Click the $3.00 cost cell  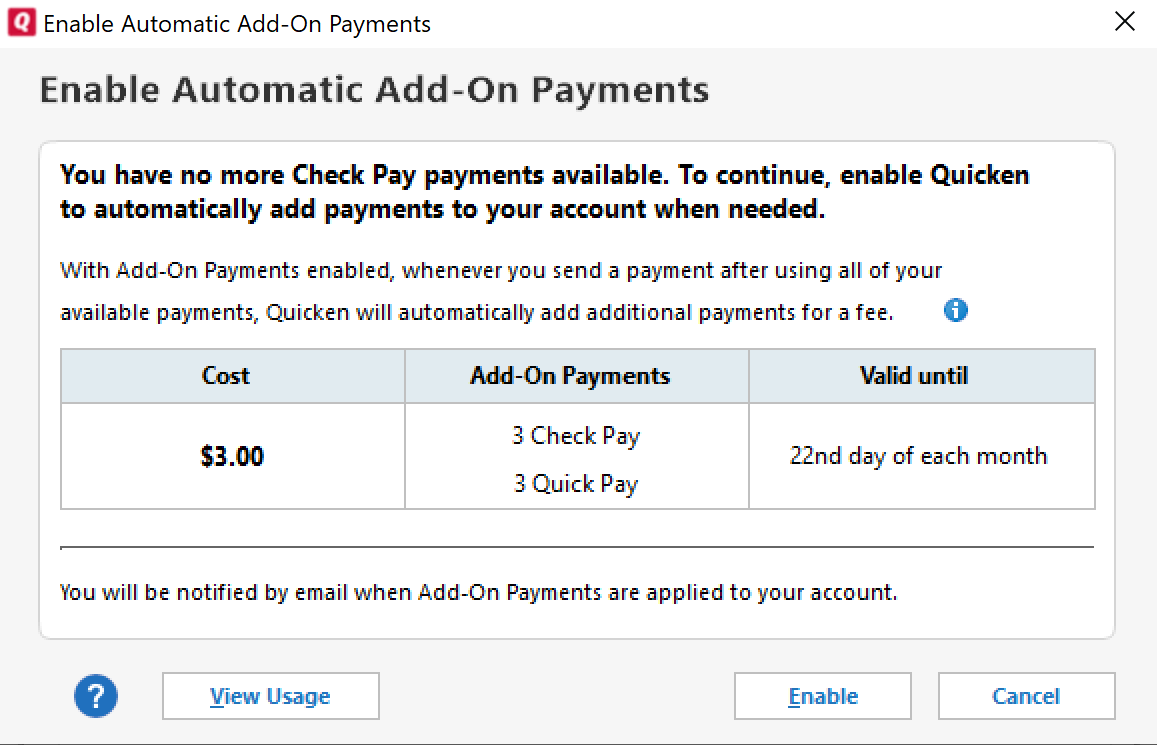point(232,456)
